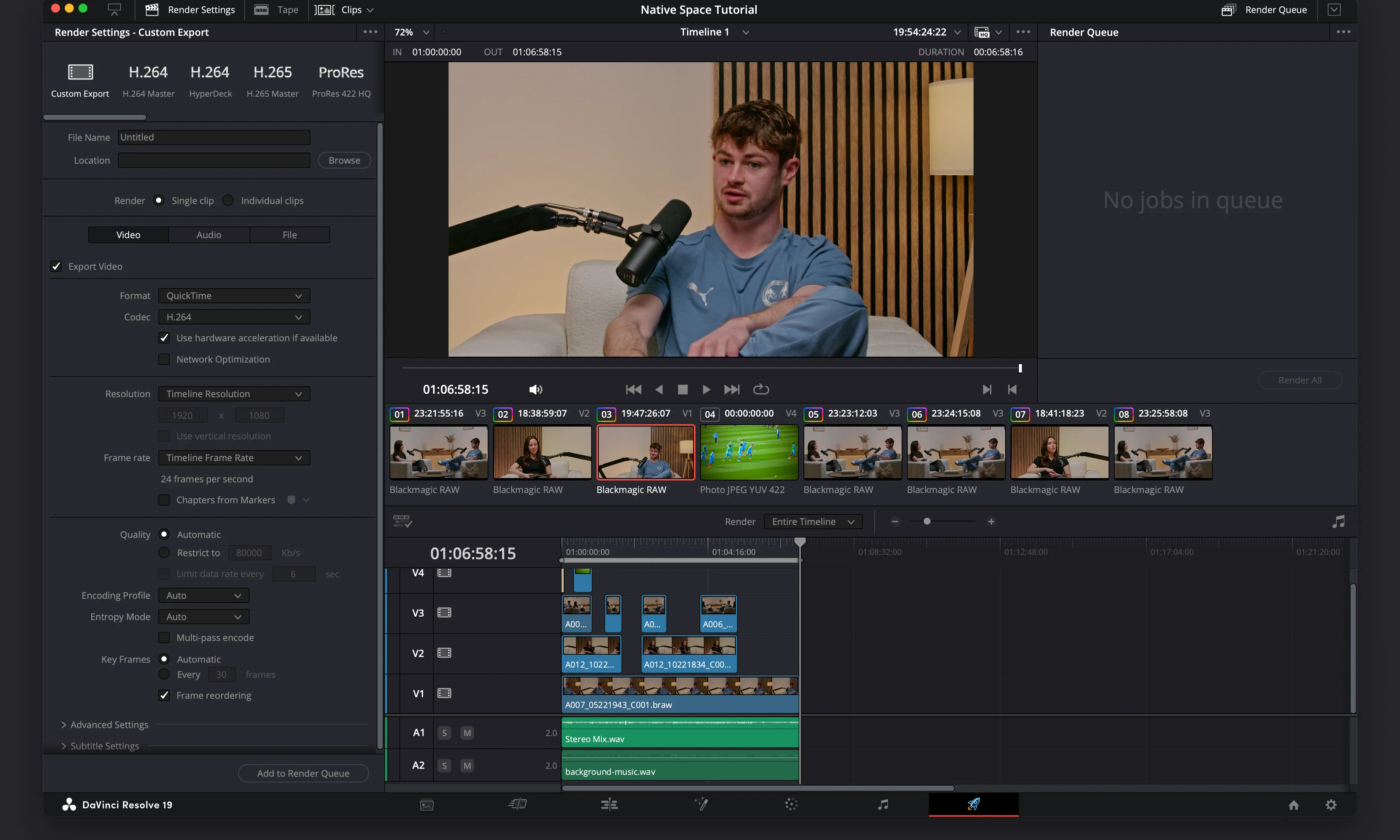Play forward in the viewer

click(x=706, y=390)
